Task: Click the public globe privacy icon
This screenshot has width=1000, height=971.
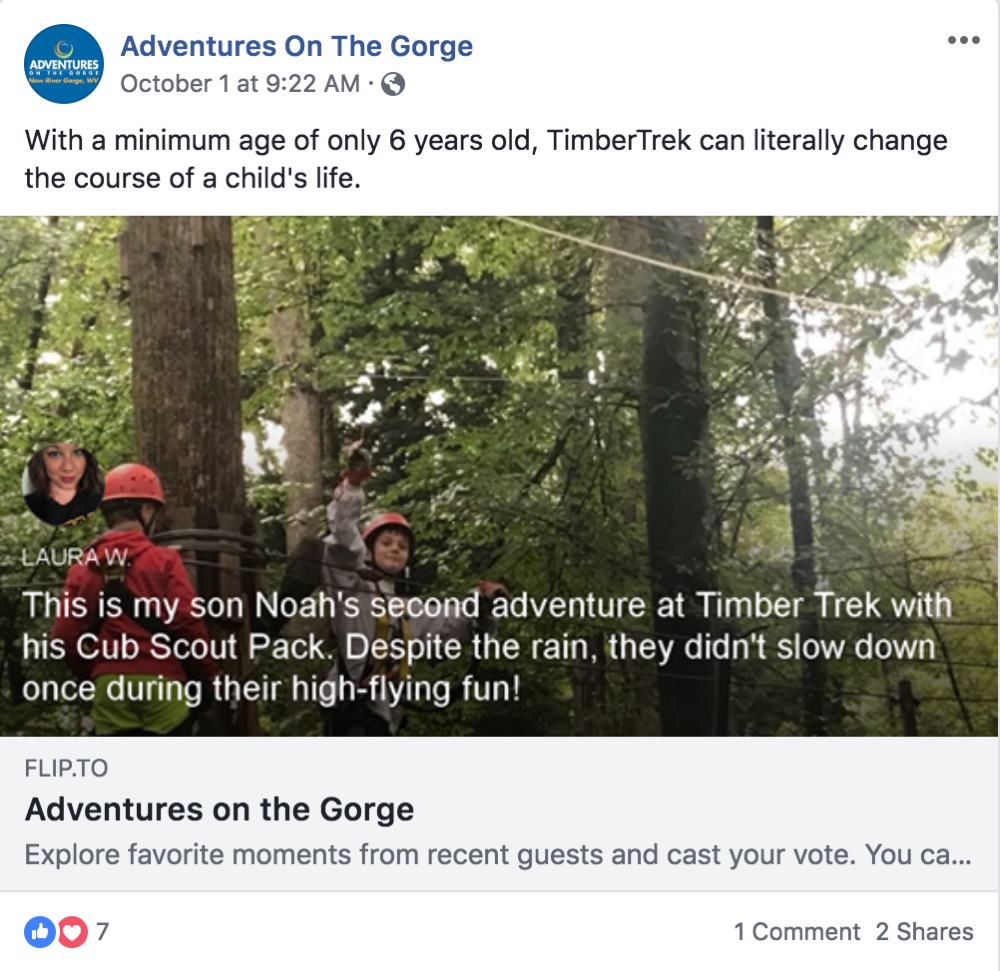Action: pos(393,84)
